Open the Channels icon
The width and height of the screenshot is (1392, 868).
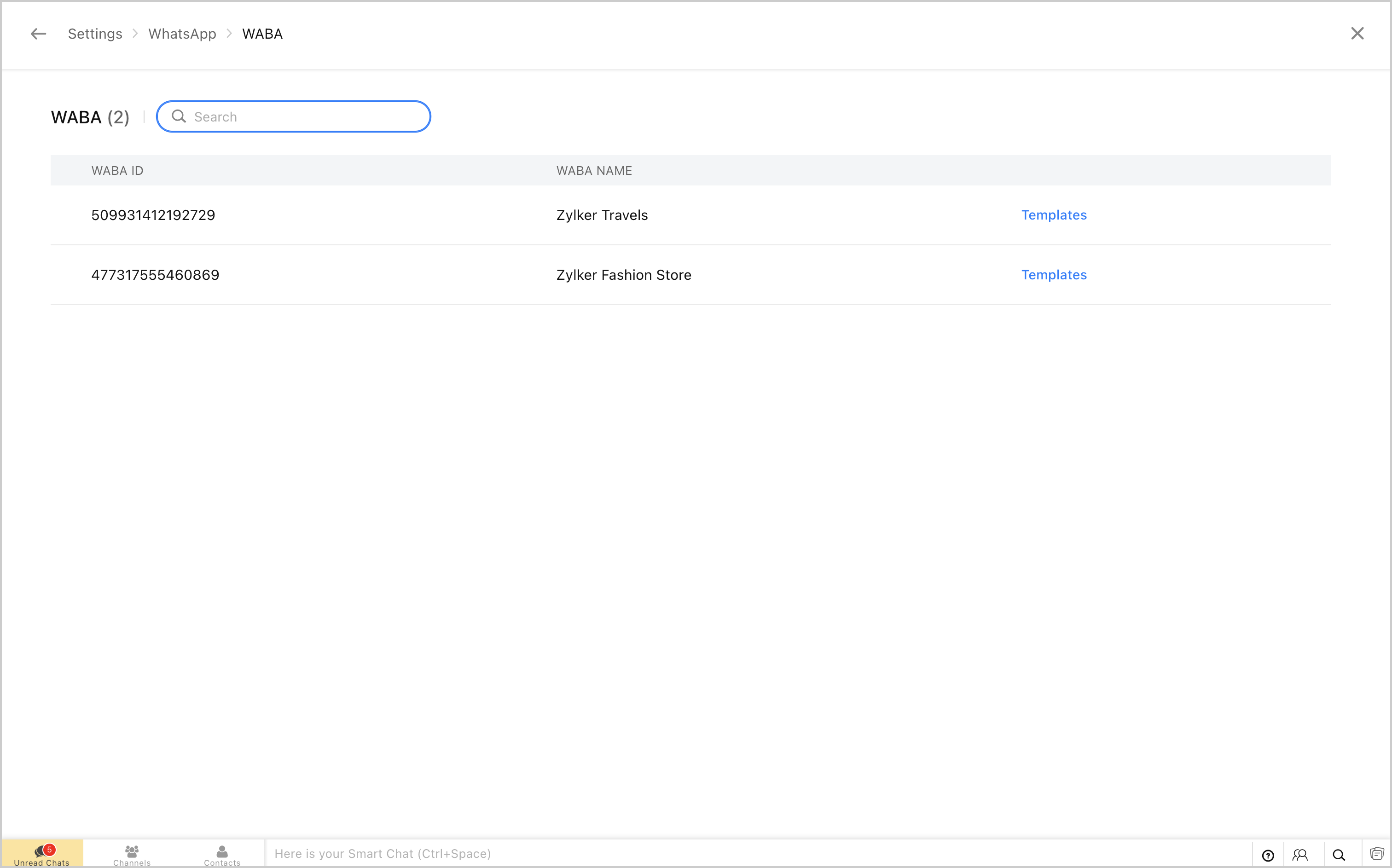[132, 854]
